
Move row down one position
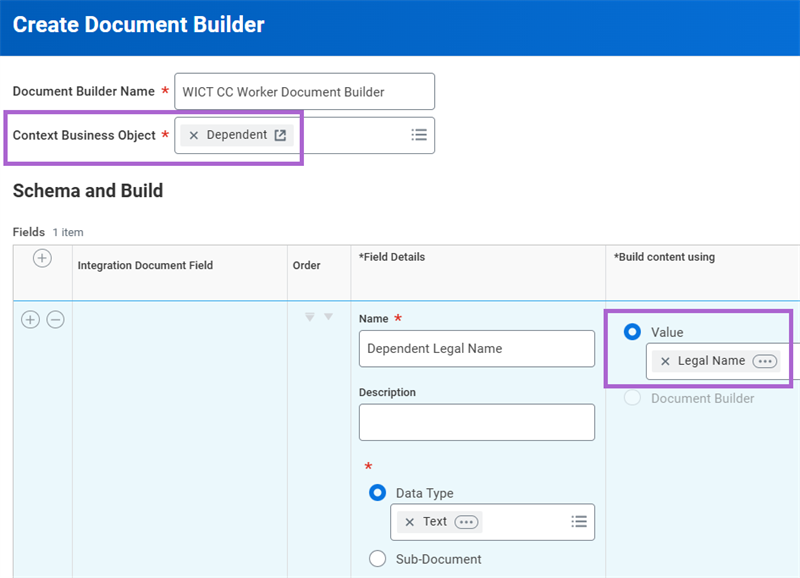pyautogui.click(x=329, y=317)
